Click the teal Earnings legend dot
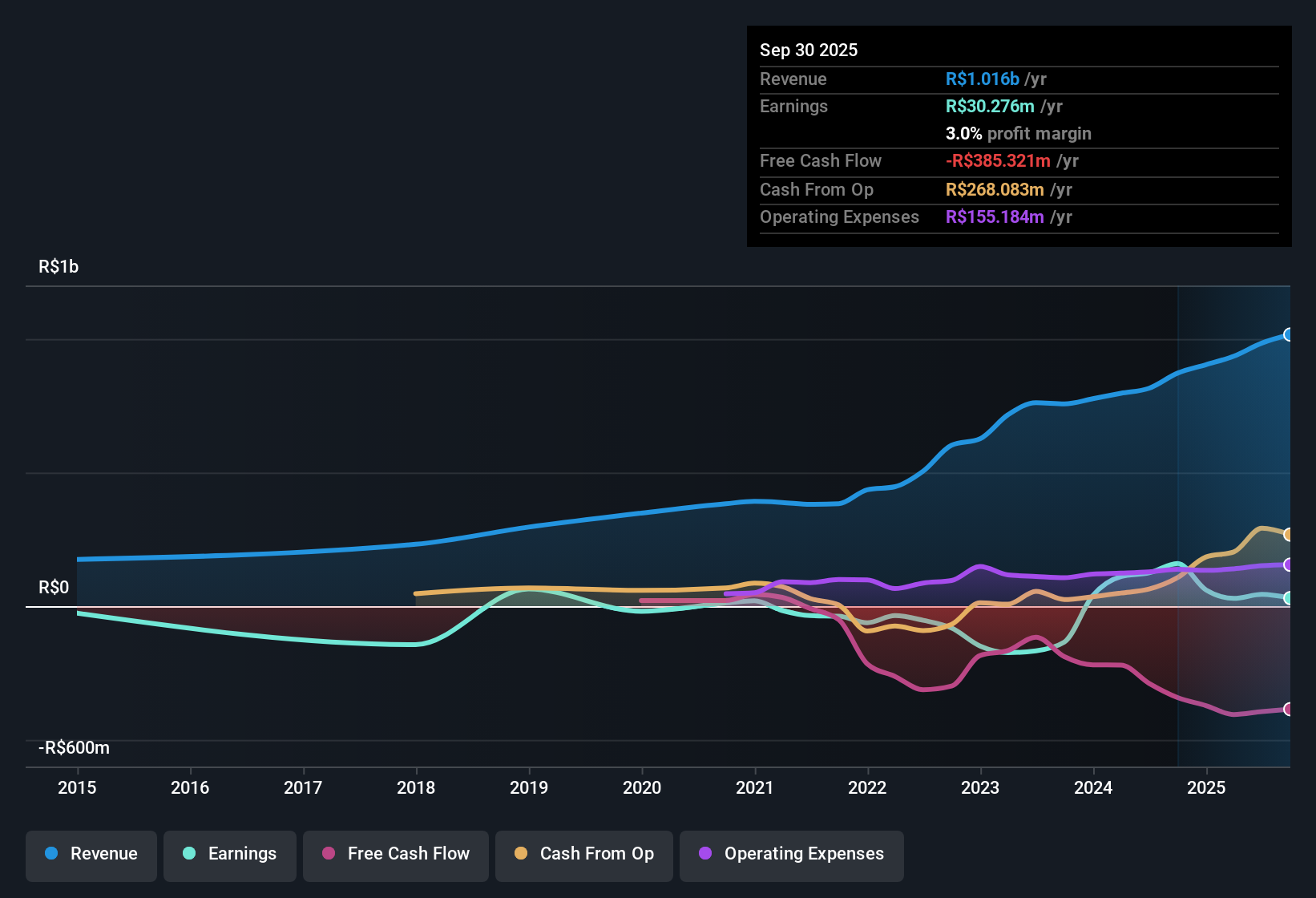1316x898 pixels. [x=188, y=854]
